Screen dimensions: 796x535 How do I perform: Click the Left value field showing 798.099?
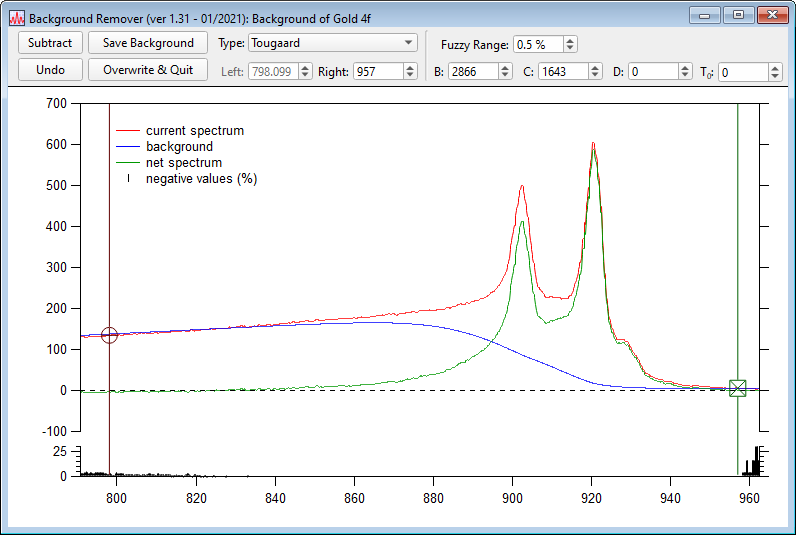[x=273, y=72]
